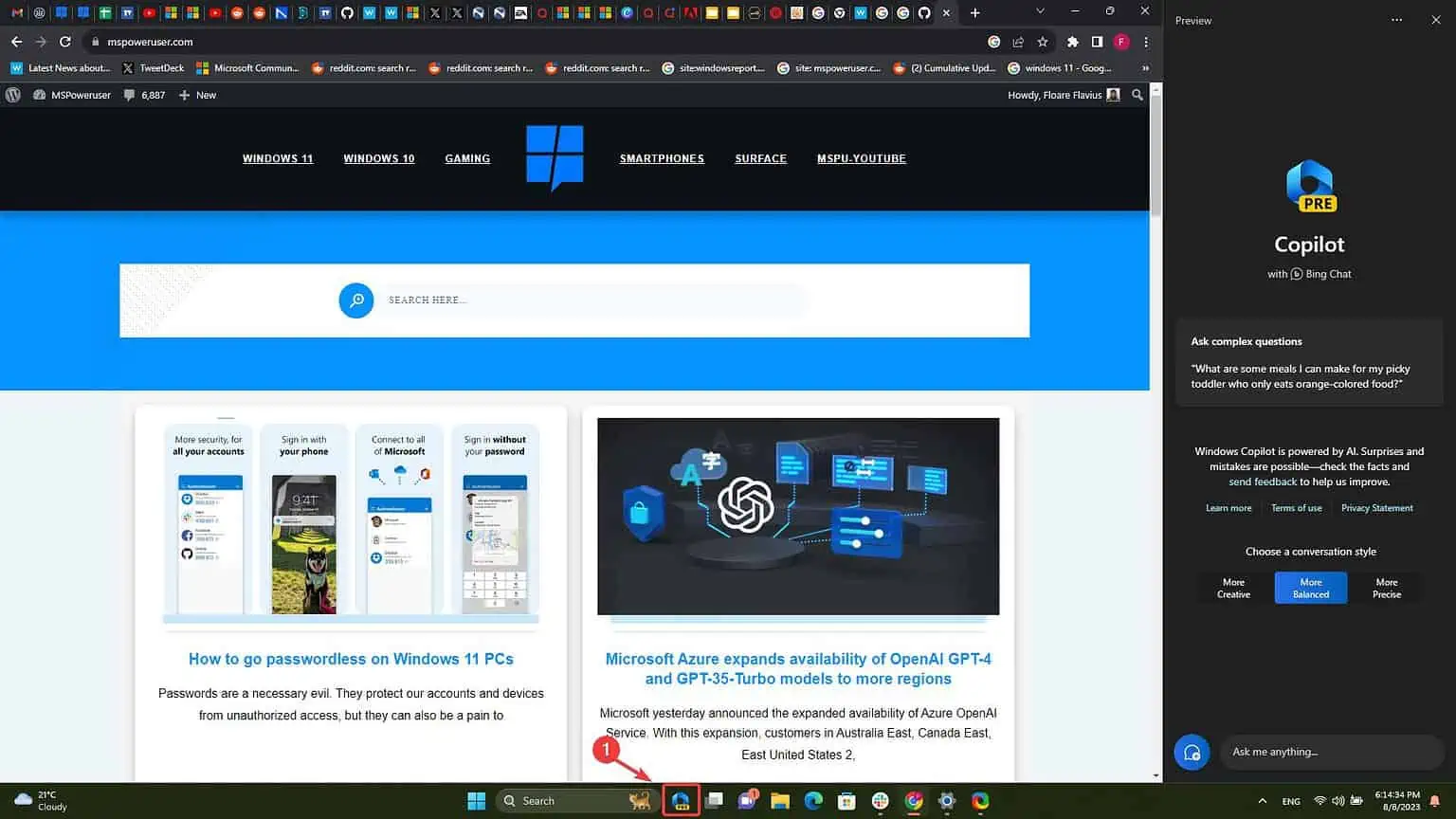Click the WordPress admin bar search magnifier
This screenshot has width=1456, height=819.
pos(1137,95)
